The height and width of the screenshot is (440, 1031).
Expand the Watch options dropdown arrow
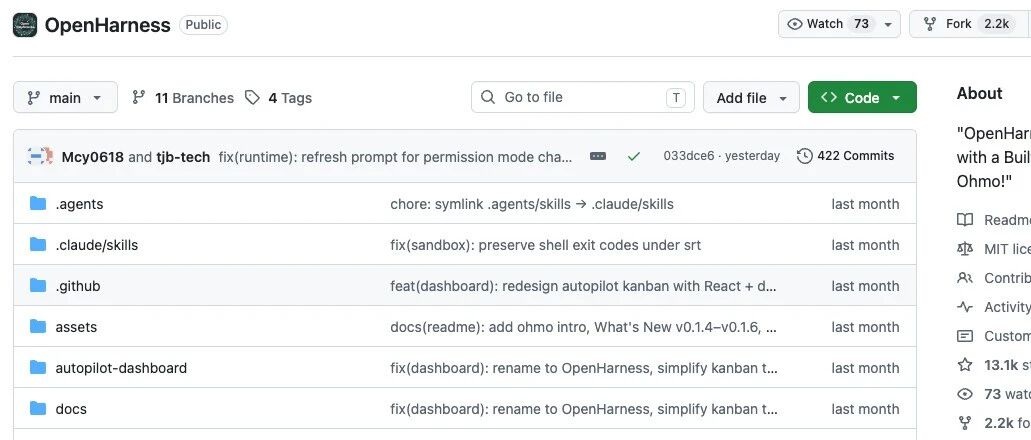pyautogui.click(x=888, y=24)
